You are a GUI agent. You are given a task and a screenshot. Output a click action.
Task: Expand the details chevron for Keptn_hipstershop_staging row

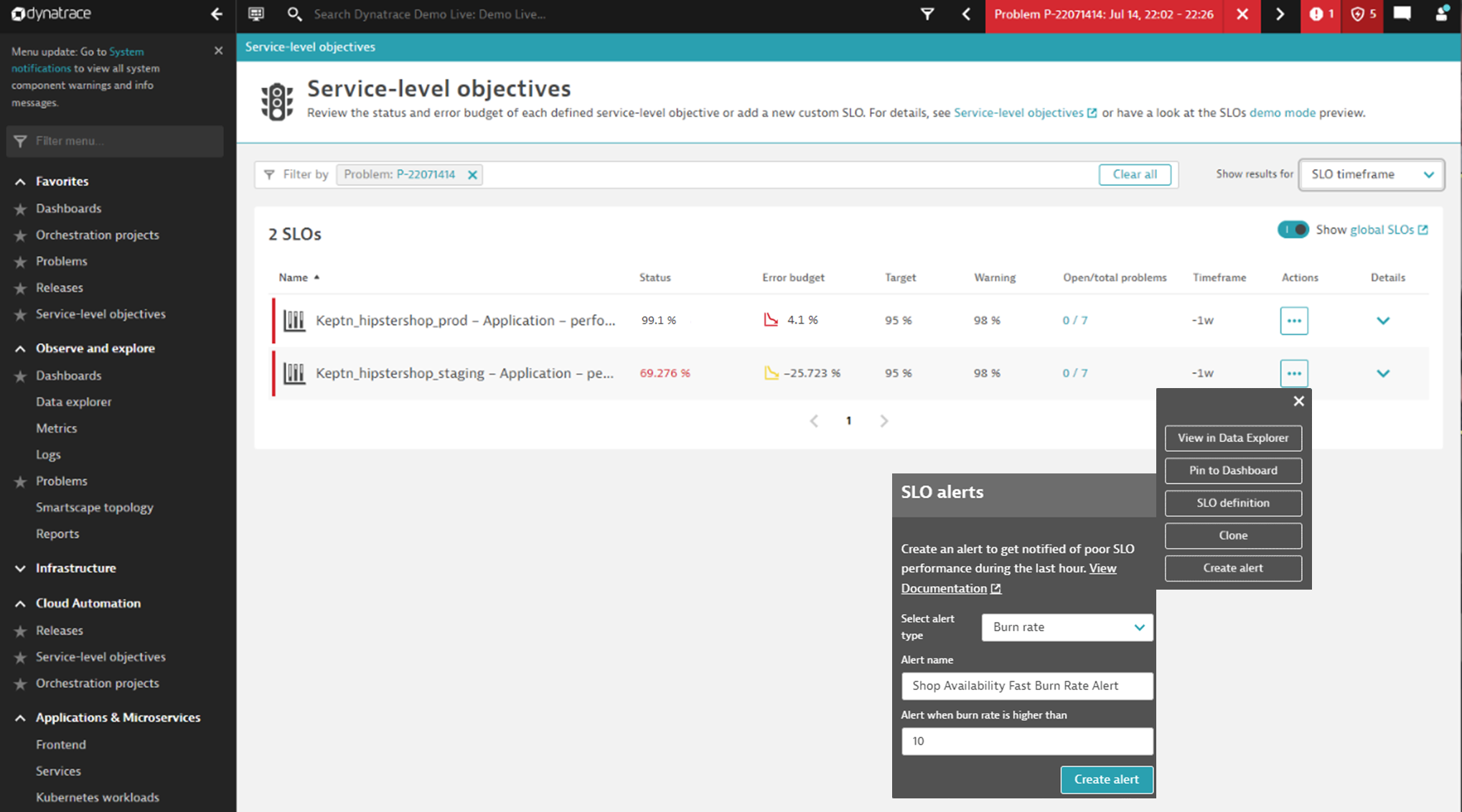click(1384, 373)
